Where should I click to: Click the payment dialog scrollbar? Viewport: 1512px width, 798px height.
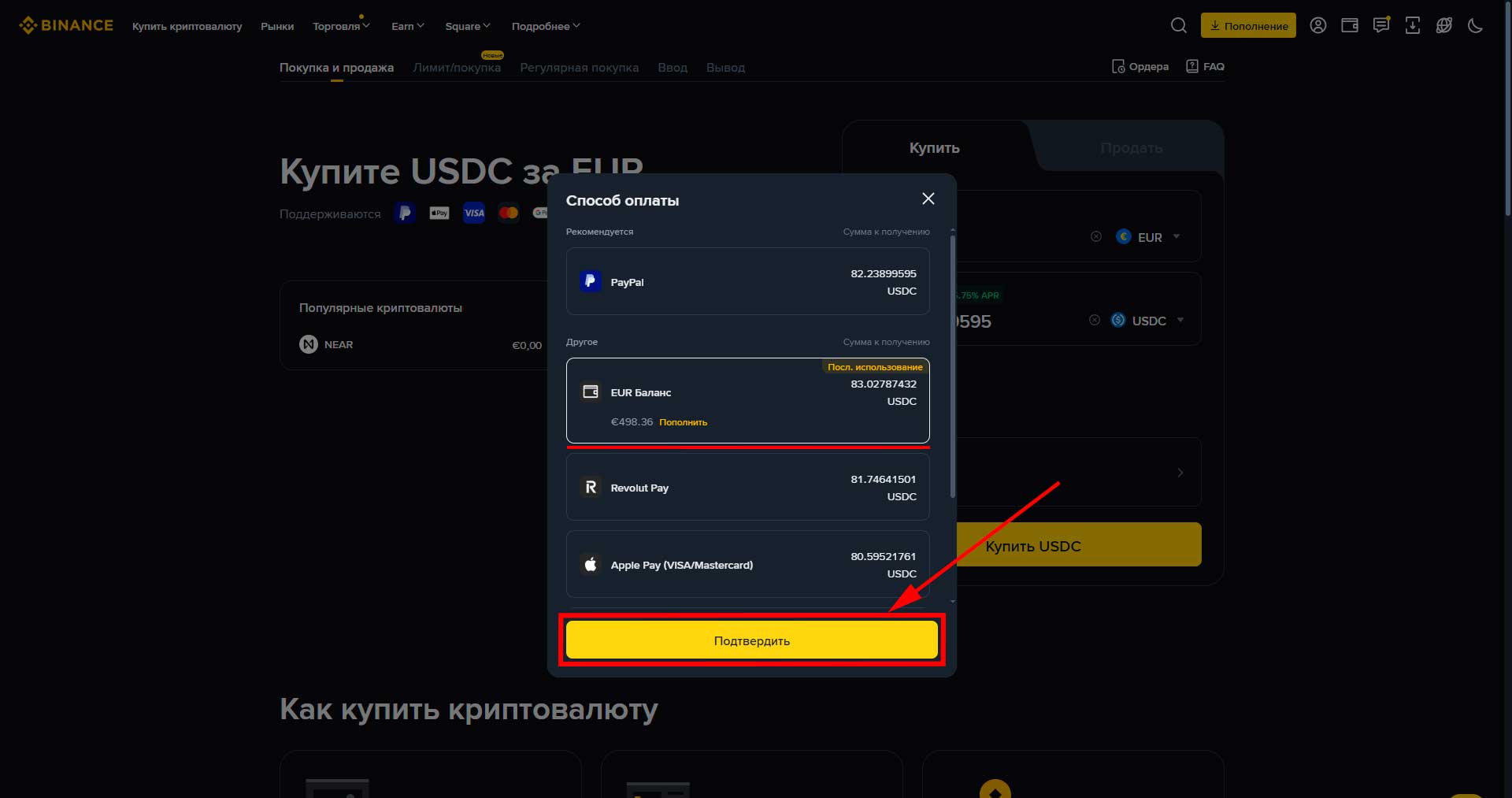tap(953, 366)
